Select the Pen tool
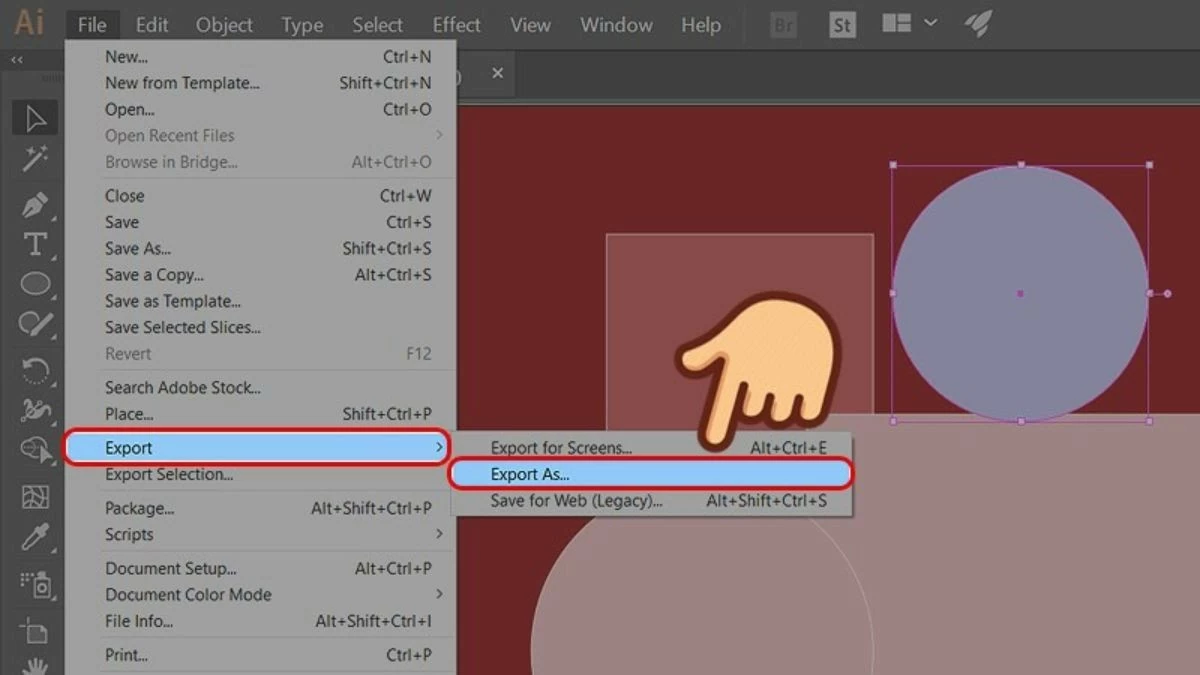Image resolution: width=1200 pixels, height=675 pixels. coord(33,203)
